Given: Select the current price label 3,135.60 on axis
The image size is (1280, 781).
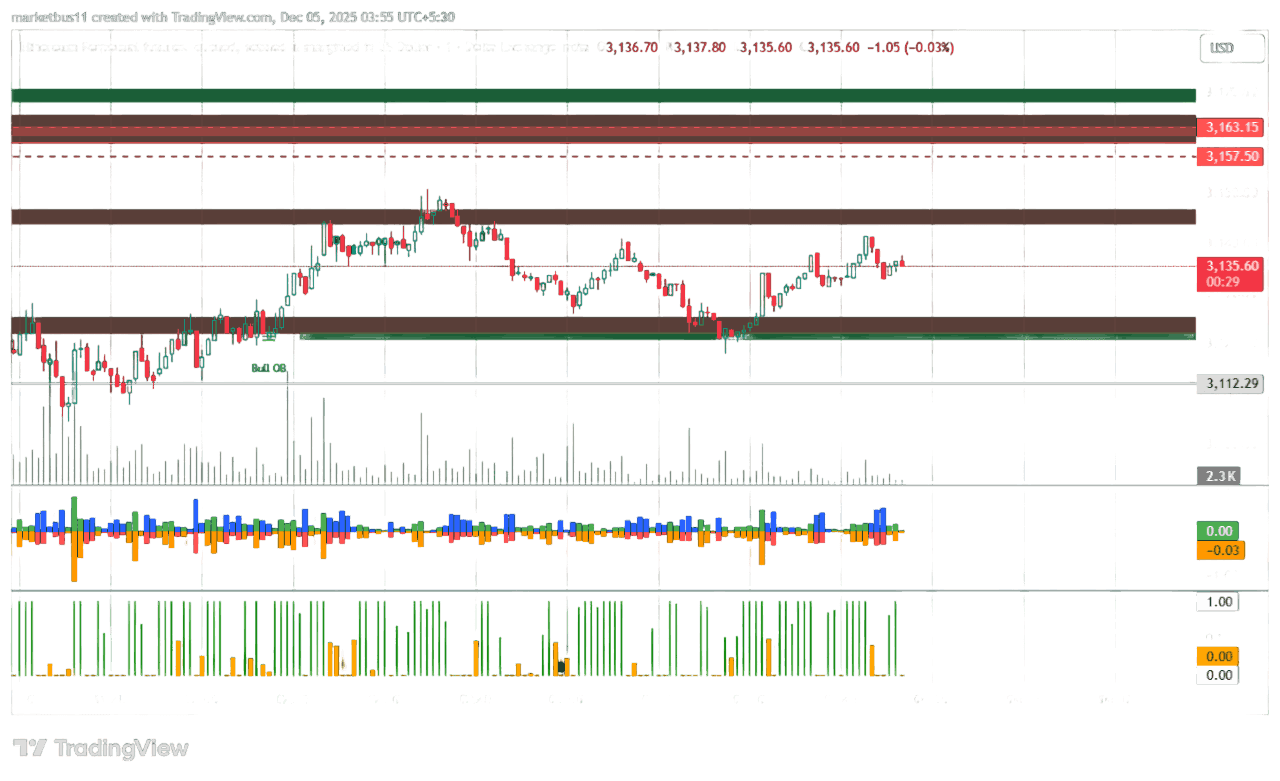Looking at the screenshot, I should 1230,265.
